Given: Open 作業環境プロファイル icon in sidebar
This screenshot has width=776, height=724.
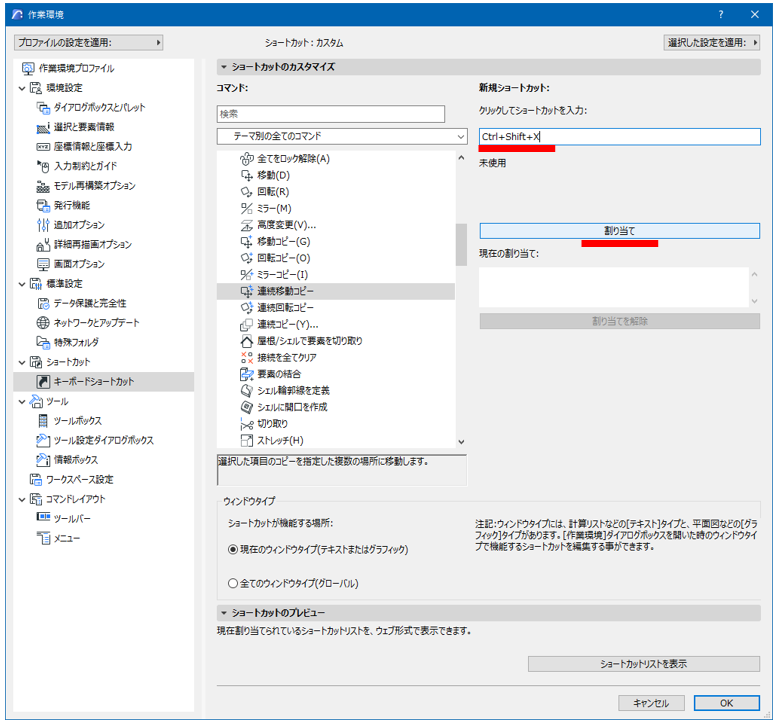Looking at the screenshot, I should point(28,68).
